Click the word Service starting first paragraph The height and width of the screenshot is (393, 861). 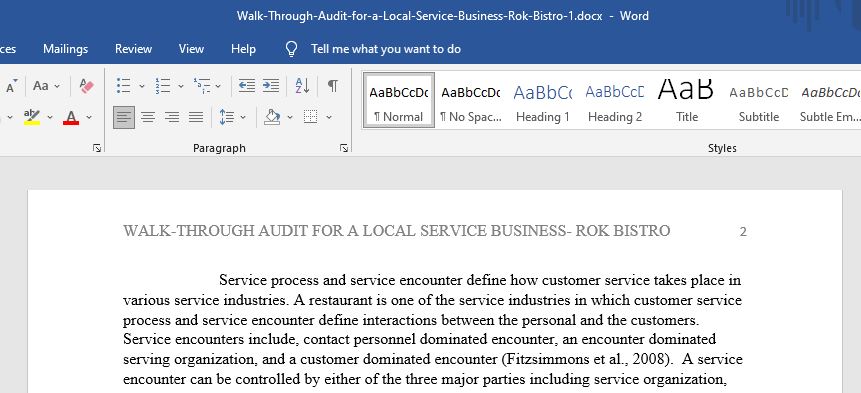[x=242, y=280]
